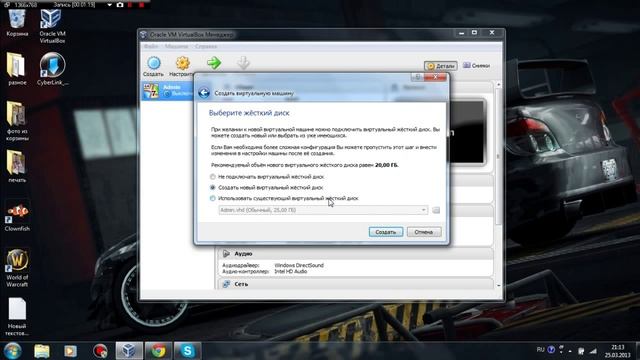Viewport: 640px width, 360px height.
Task: Click the 'Выберите жёсткий диск' heading
Action: pyautogui.click(x=249, y=113)
